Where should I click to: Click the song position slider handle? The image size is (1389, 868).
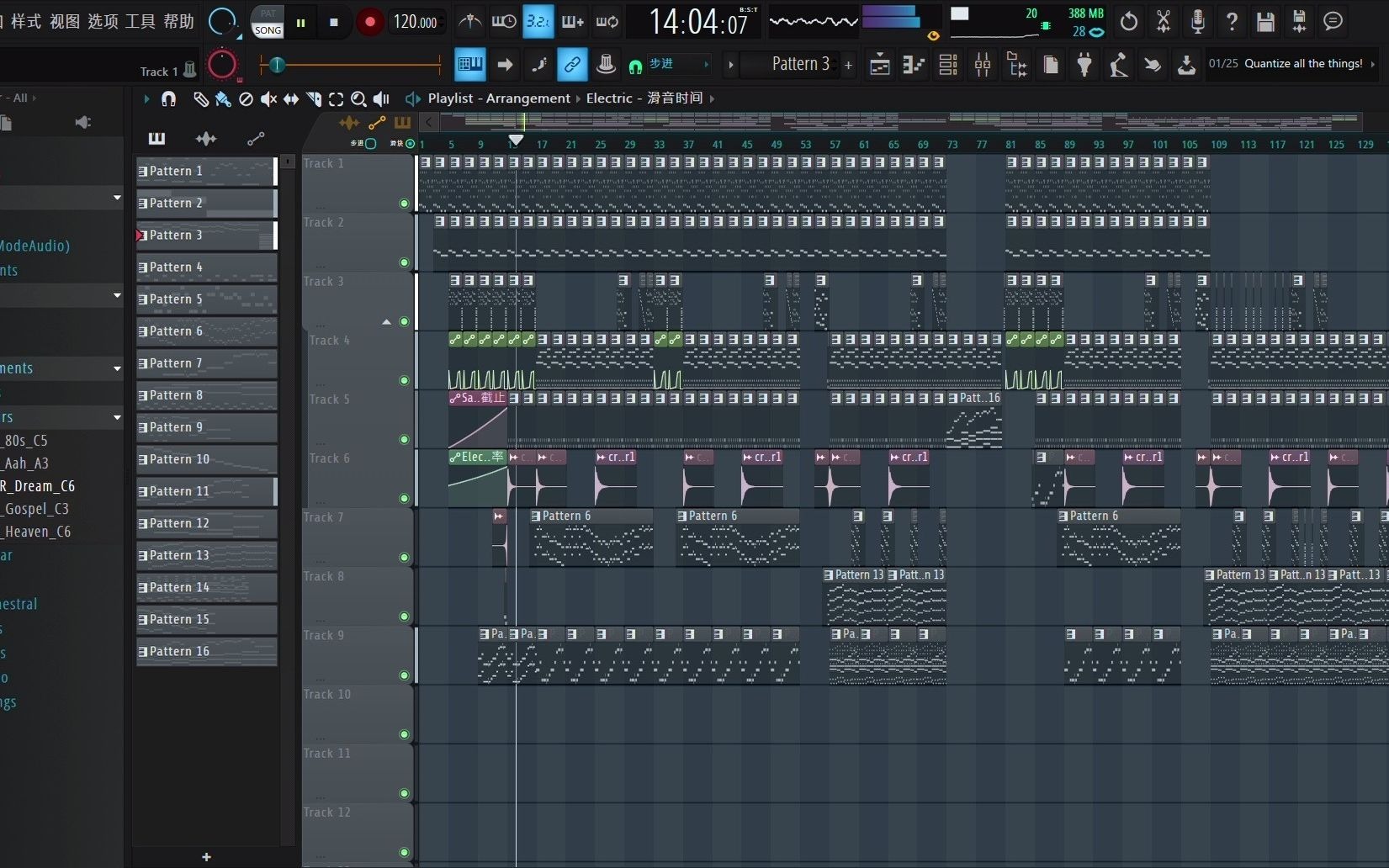click(x=277, y=65)
